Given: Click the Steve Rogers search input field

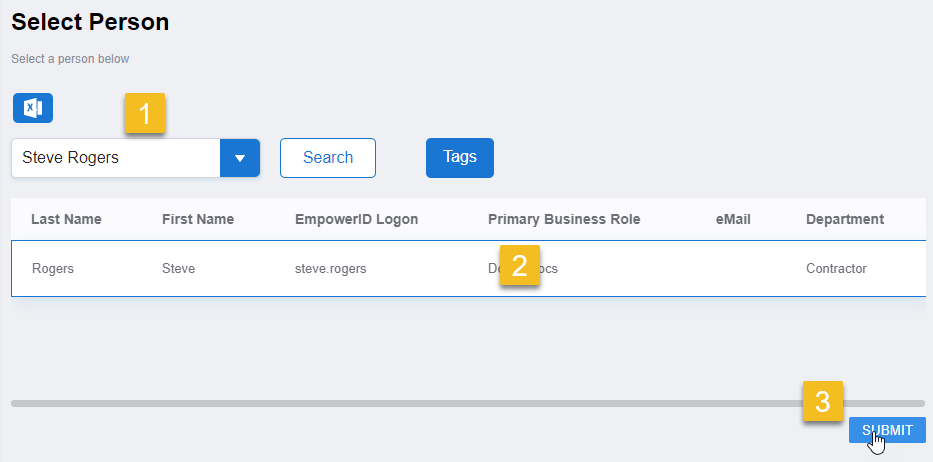Looking at the screenshot, I should 115,158.
